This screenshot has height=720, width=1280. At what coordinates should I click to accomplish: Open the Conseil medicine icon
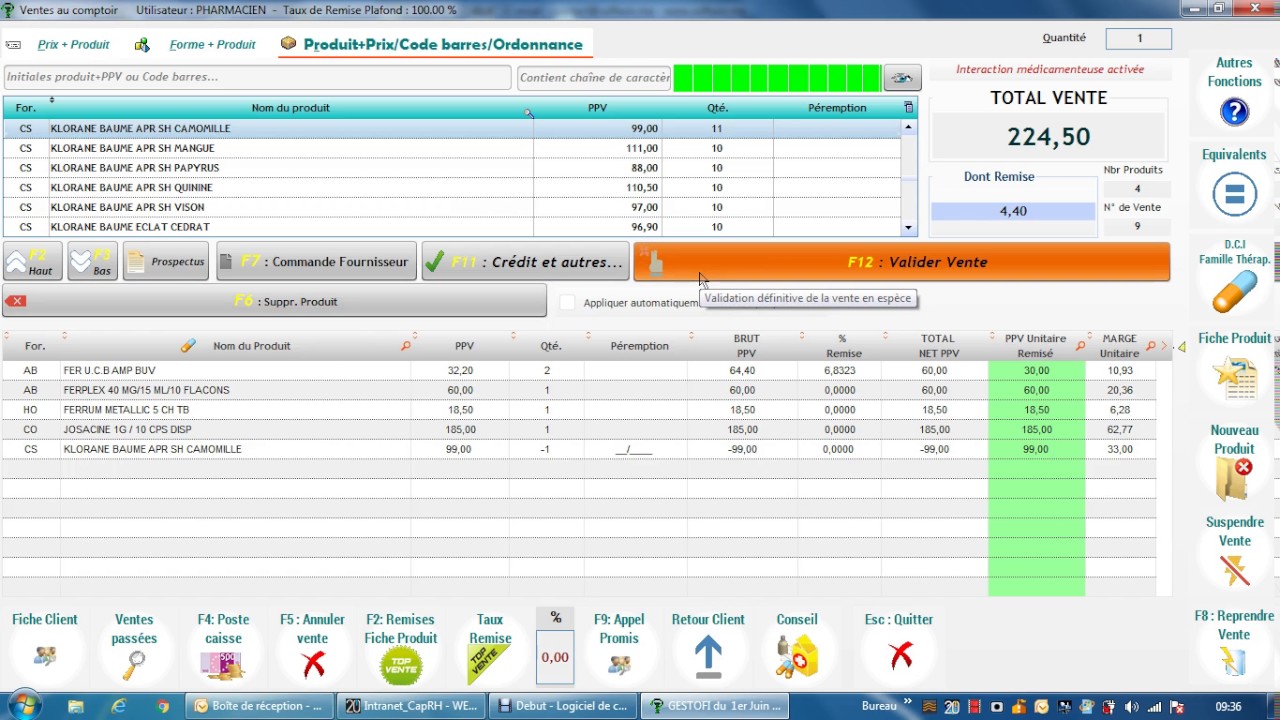point(797,658)
